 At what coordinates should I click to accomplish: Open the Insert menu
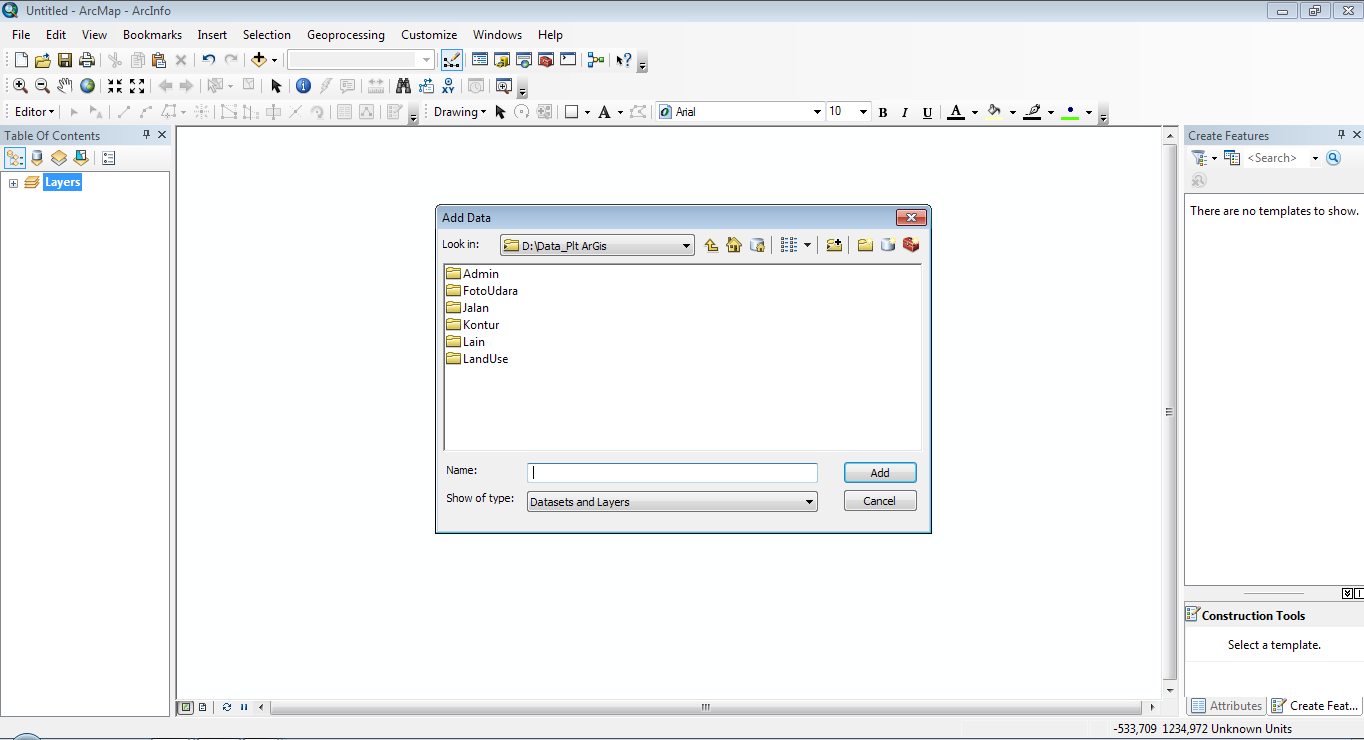point(212,35)
